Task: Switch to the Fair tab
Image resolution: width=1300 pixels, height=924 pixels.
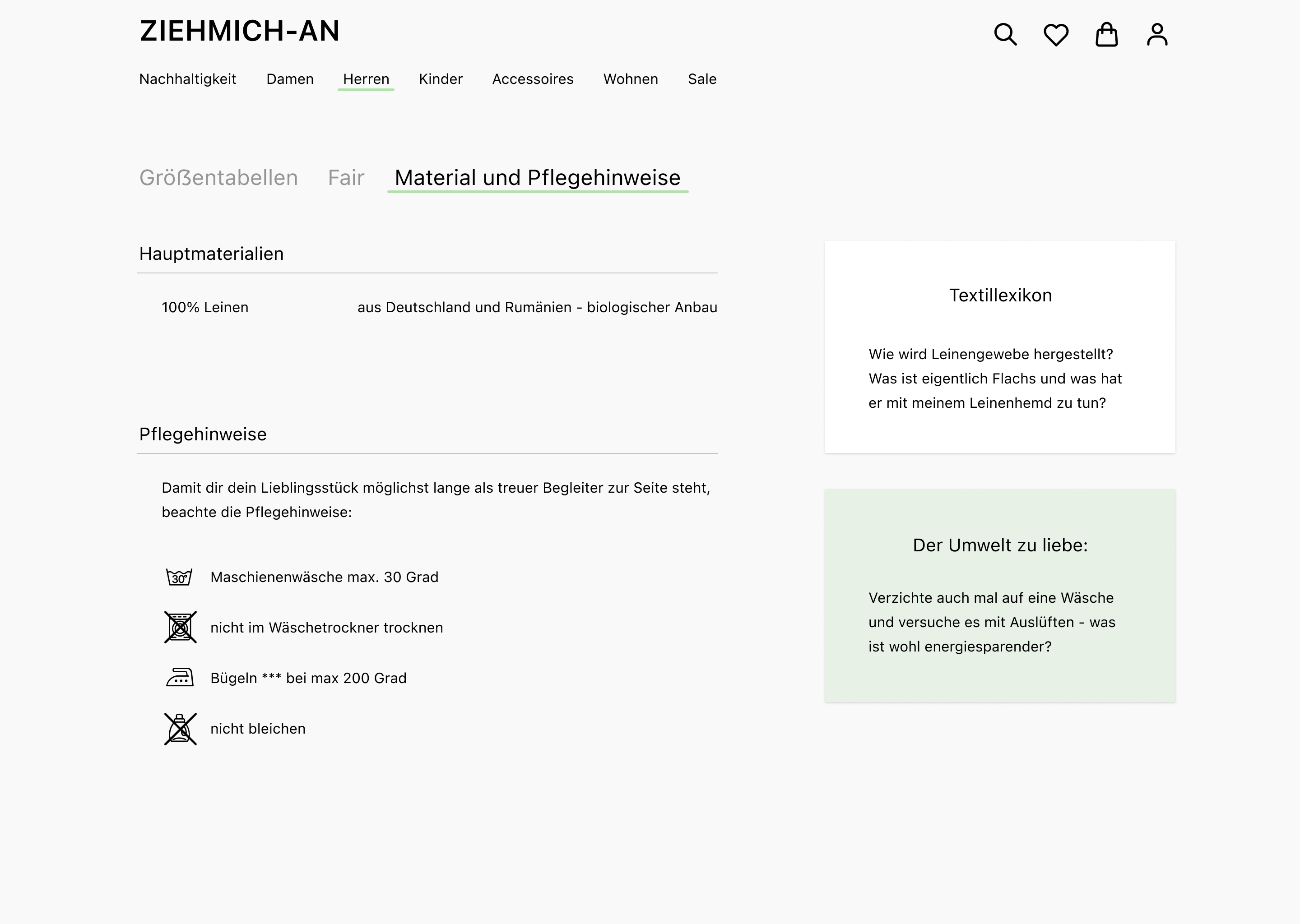Action: [x=345, y=178]
